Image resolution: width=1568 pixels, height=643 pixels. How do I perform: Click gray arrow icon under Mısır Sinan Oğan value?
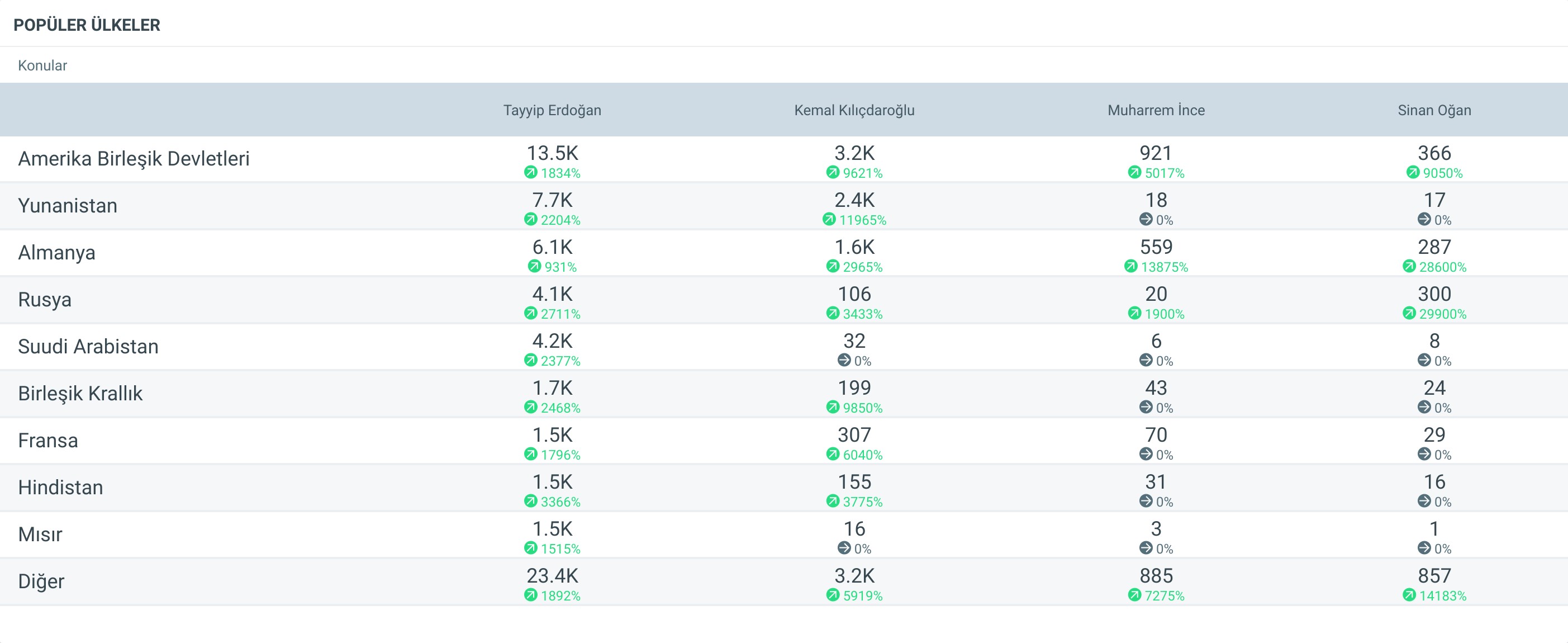(x=1424, y=548)
